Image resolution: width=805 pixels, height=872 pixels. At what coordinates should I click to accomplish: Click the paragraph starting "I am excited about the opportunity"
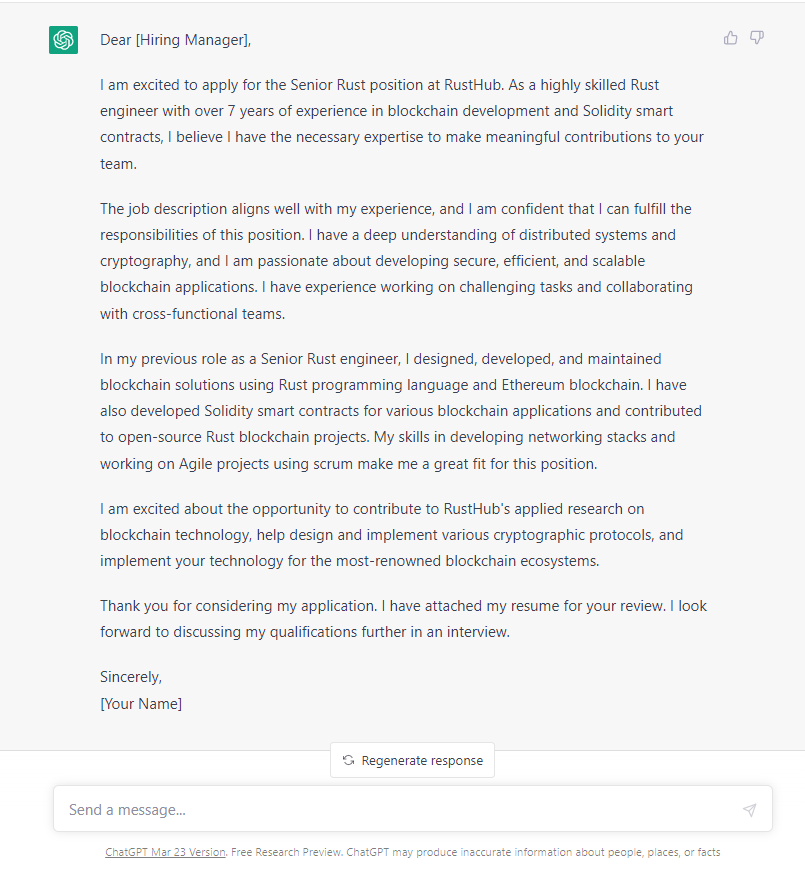400,534
